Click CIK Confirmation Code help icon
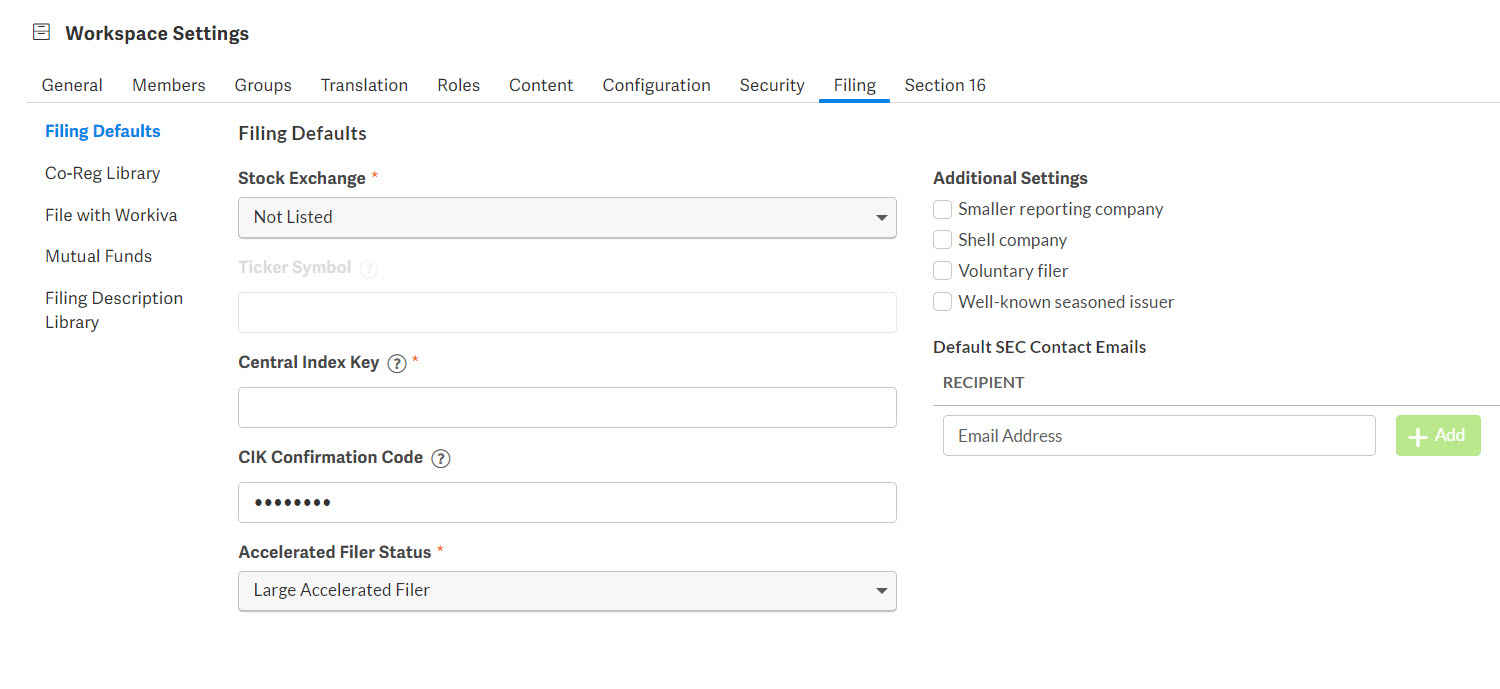 [440, 458]
